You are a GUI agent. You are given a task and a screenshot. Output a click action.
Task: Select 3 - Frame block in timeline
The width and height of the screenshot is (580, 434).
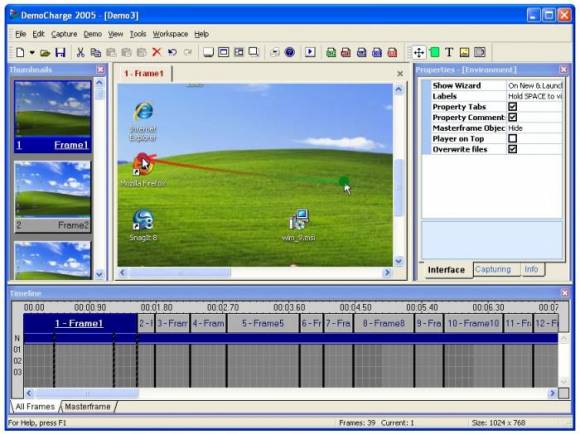pos(172,323)
